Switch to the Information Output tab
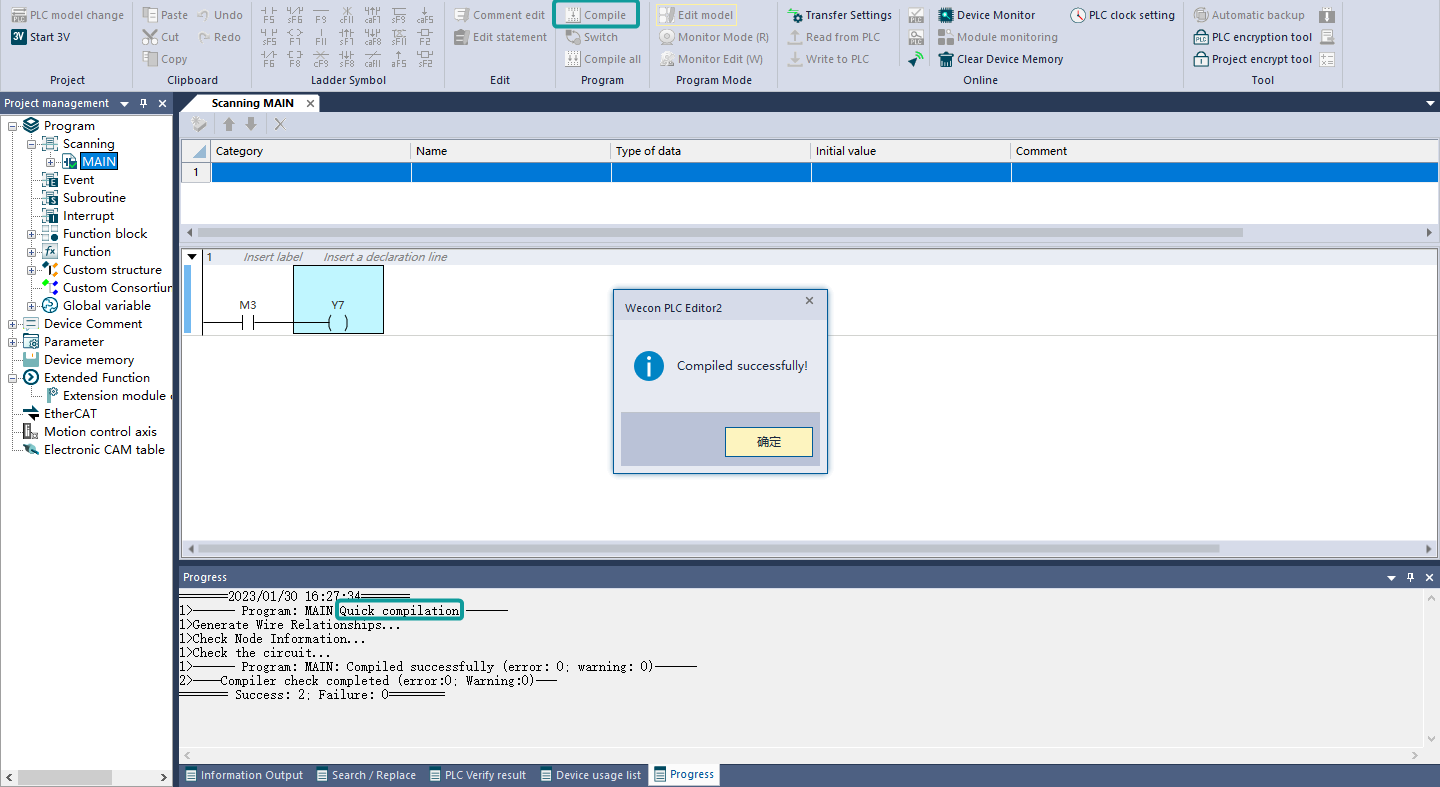This screenshot has height=787, width=1440. [243, 775]
